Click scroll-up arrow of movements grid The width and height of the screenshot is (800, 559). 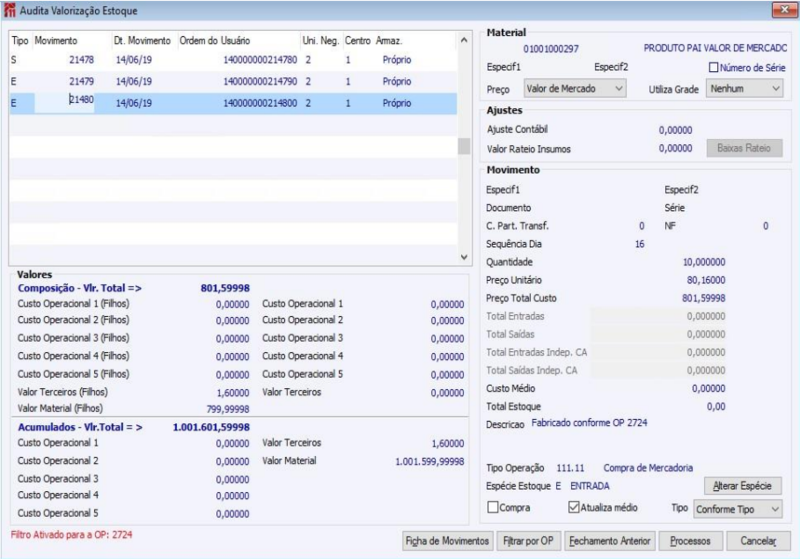point(463,41)
